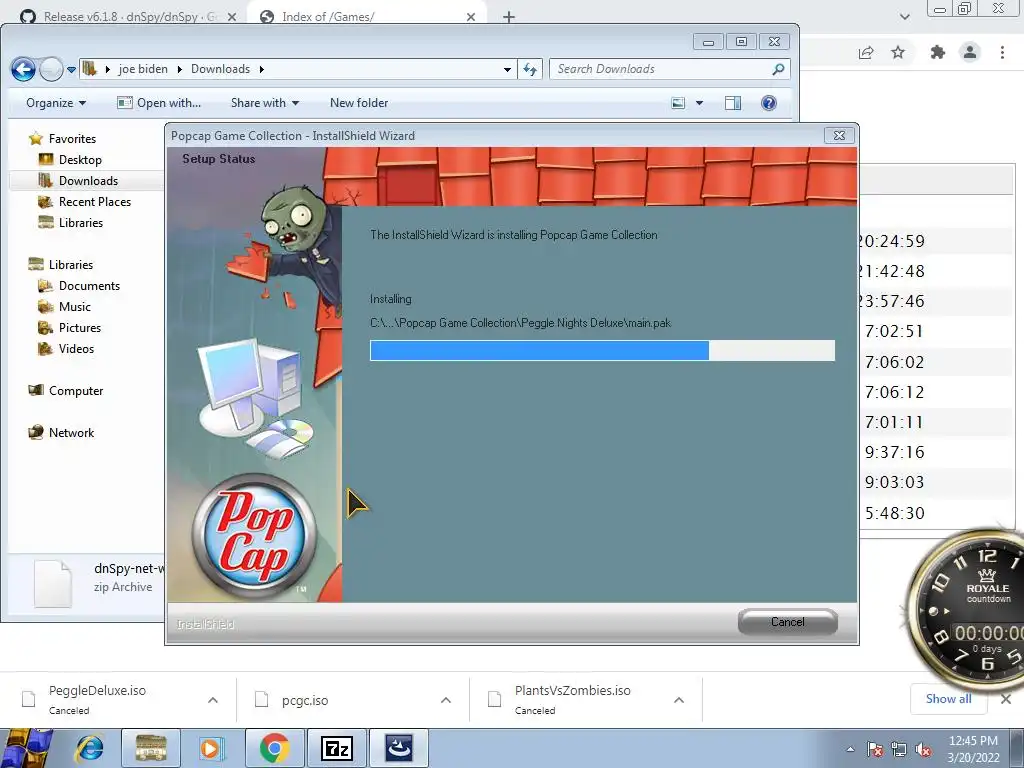Toggle the preview pane
This screenshot has width=1024, height=768.
tap(733, 103)
